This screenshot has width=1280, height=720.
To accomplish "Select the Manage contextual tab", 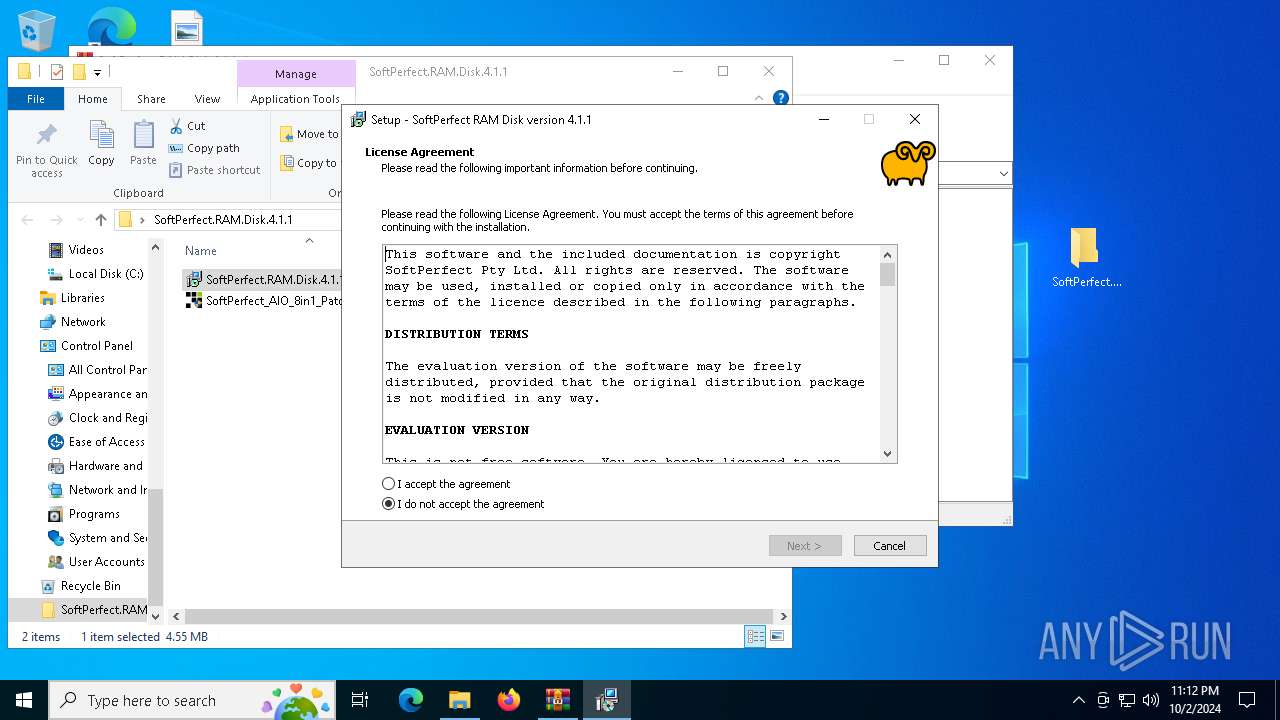I will (x=296, y=74).
